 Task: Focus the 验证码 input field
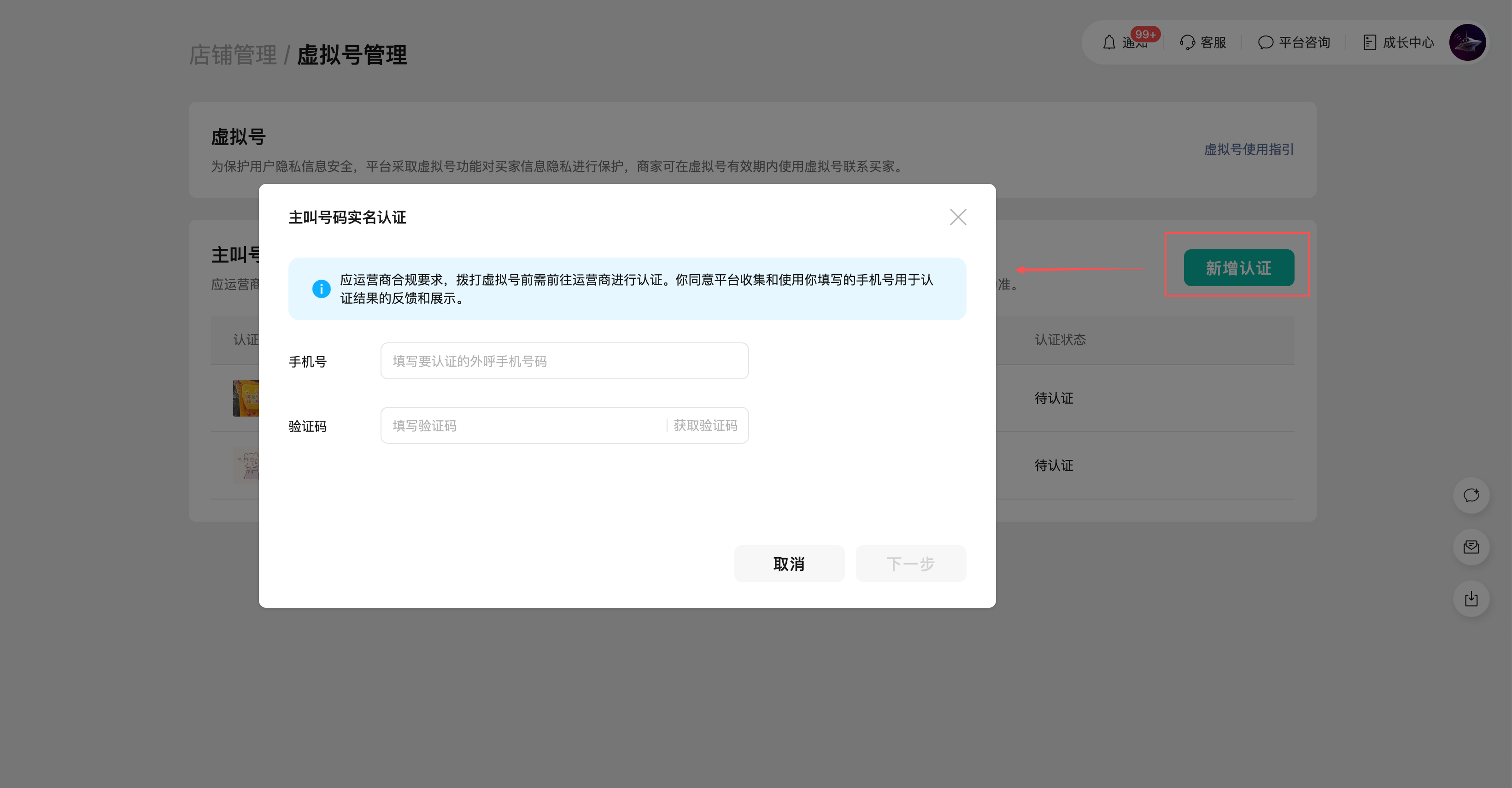click(x=522, y=426)
